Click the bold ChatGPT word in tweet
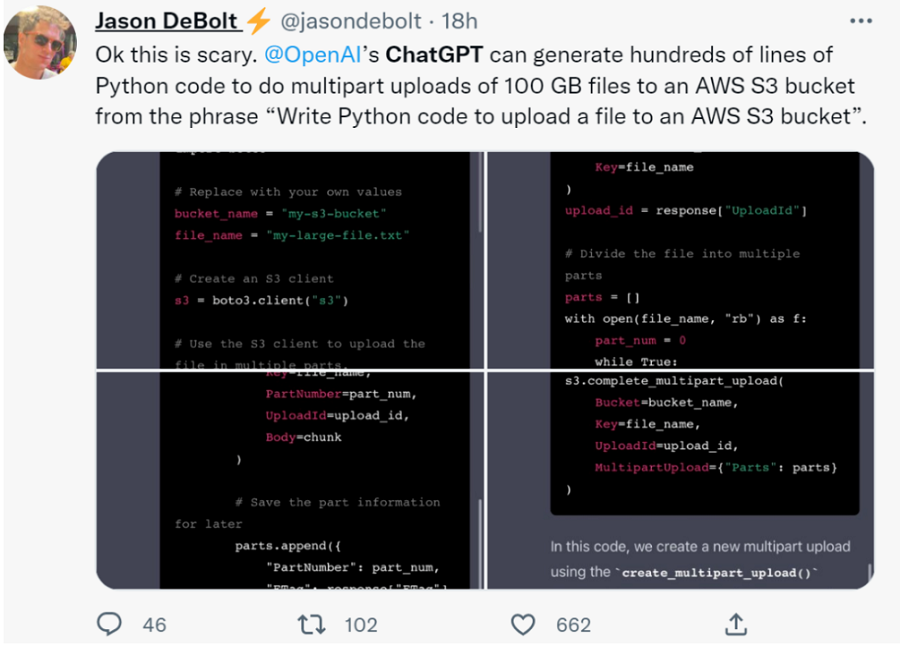Image resolution: width=900 pixels, height=646 pixels. click(x=428, y=54)
